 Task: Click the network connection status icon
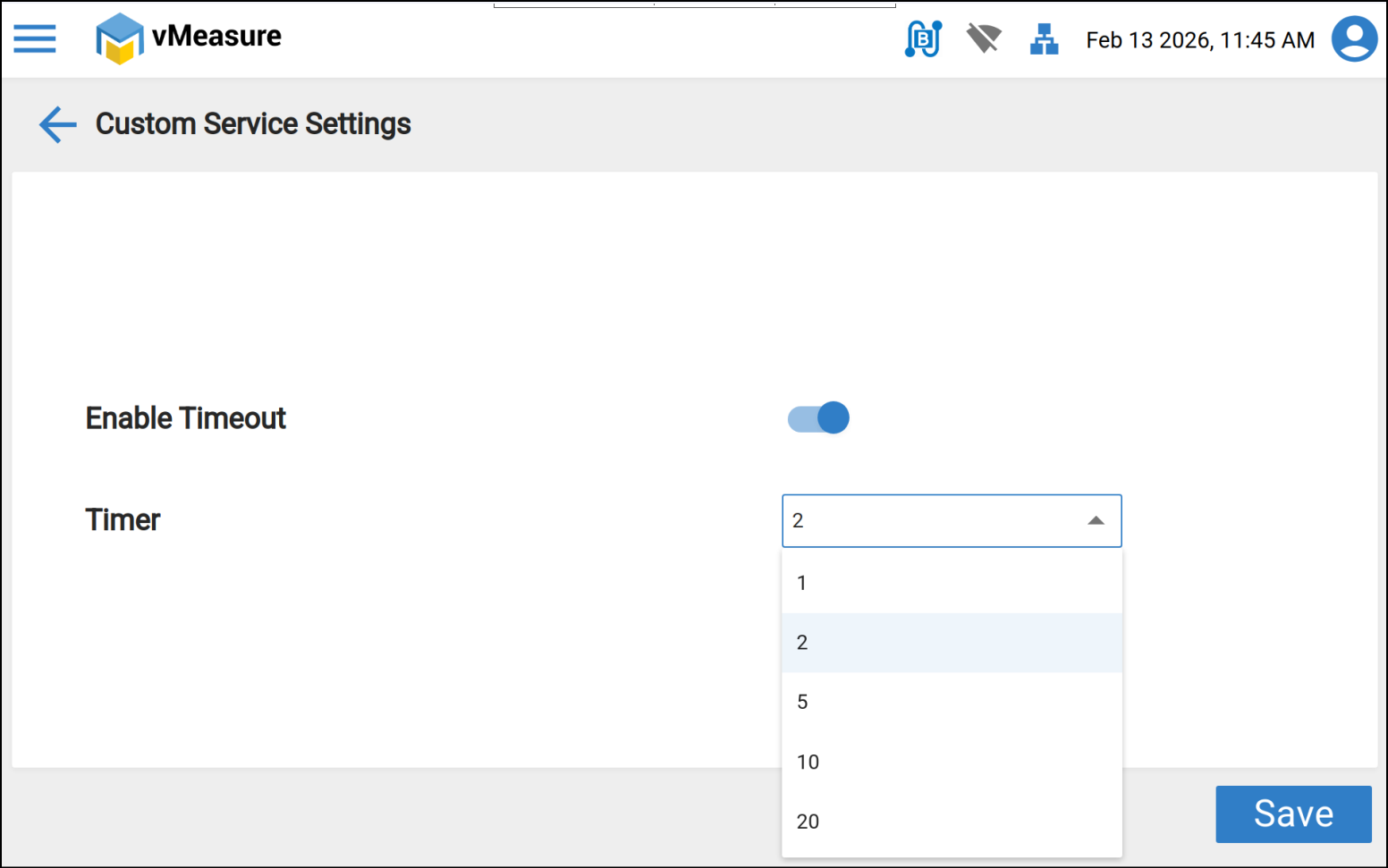[x=1044, y=39]
